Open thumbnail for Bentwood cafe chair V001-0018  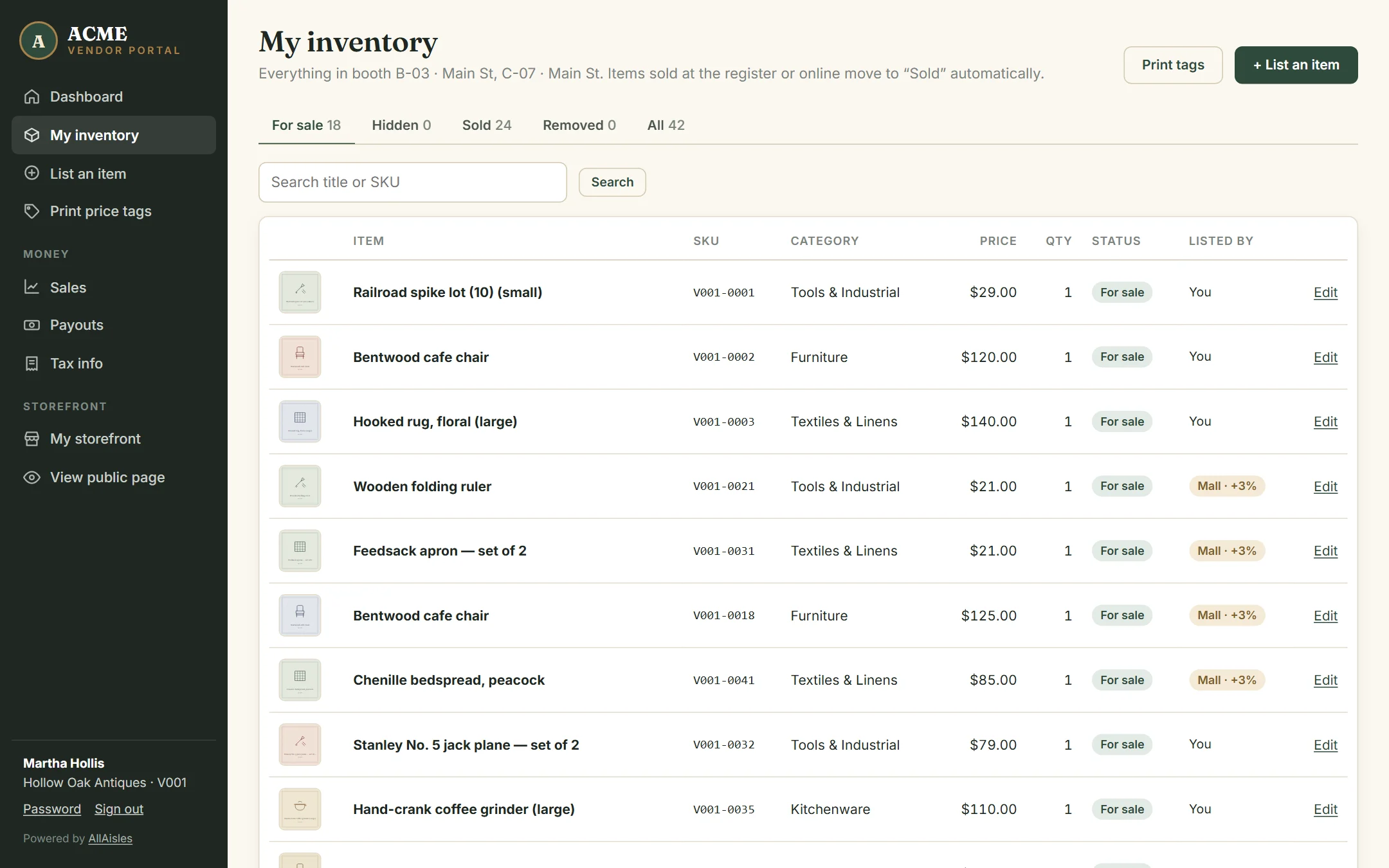coord(300,615)
